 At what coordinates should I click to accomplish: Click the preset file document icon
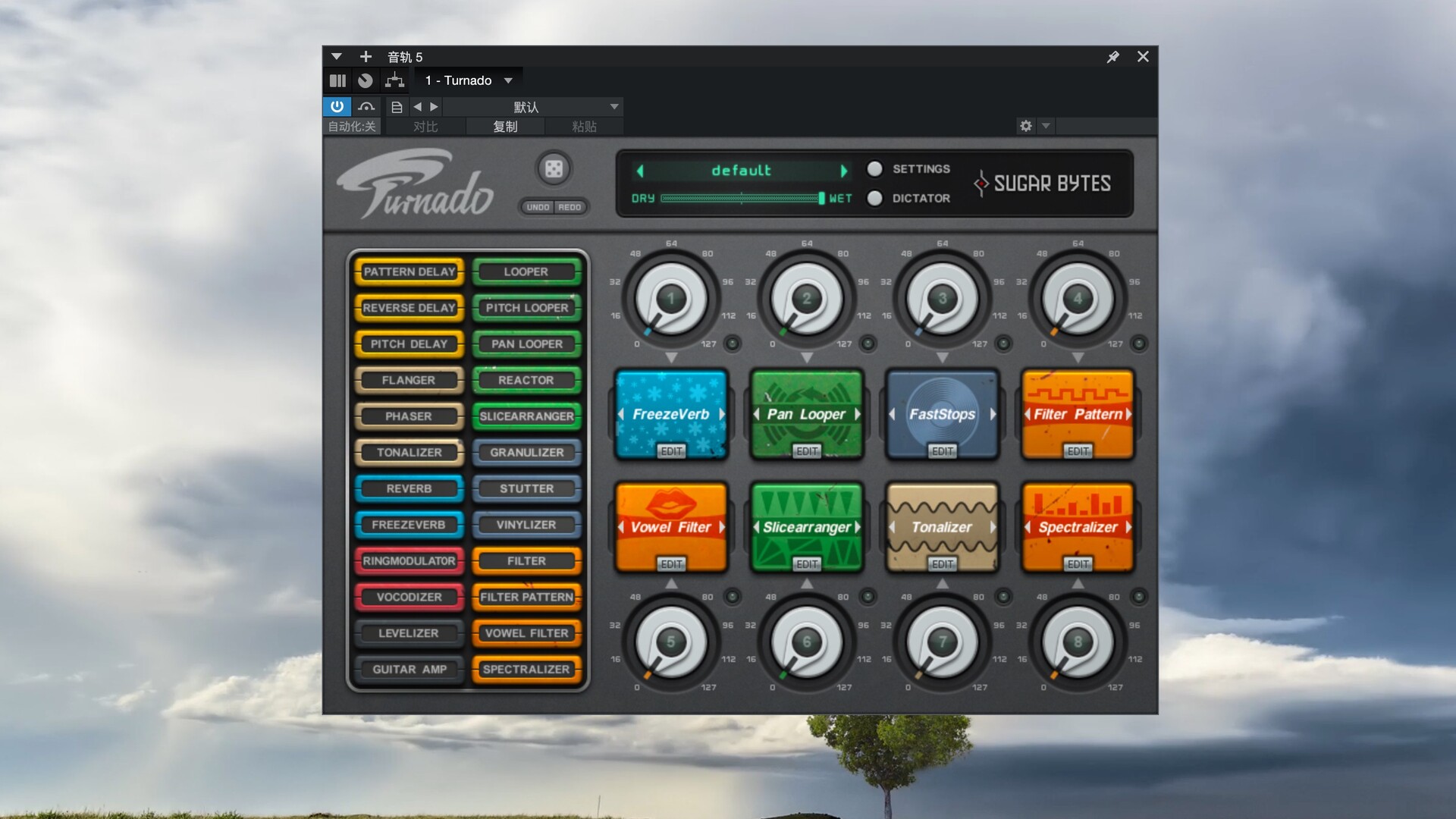point(396,107)
